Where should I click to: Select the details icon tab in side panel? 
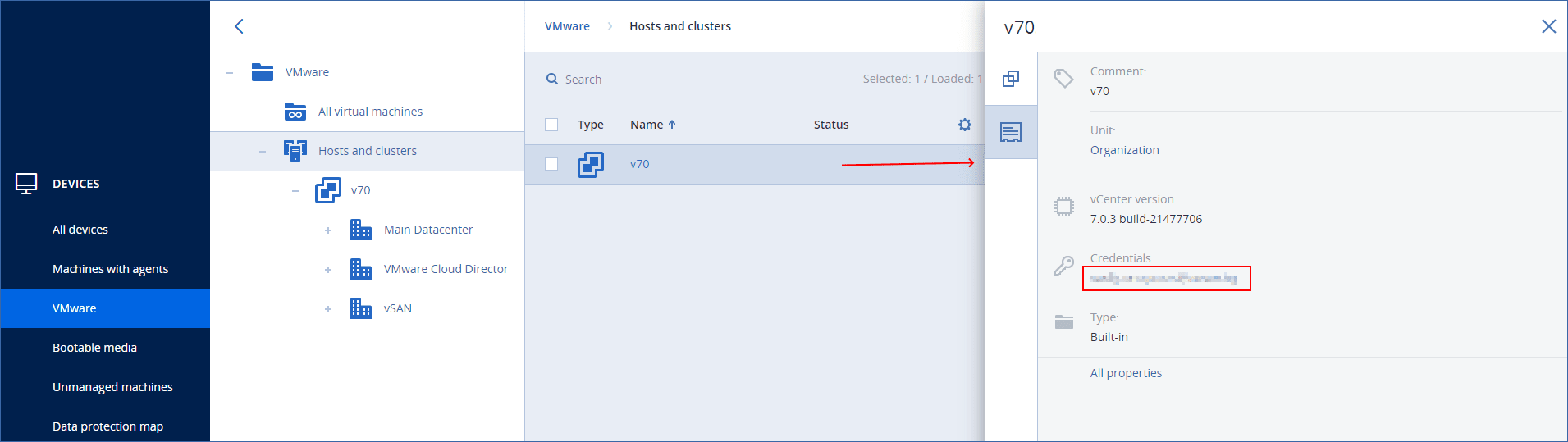(1010, 132)
